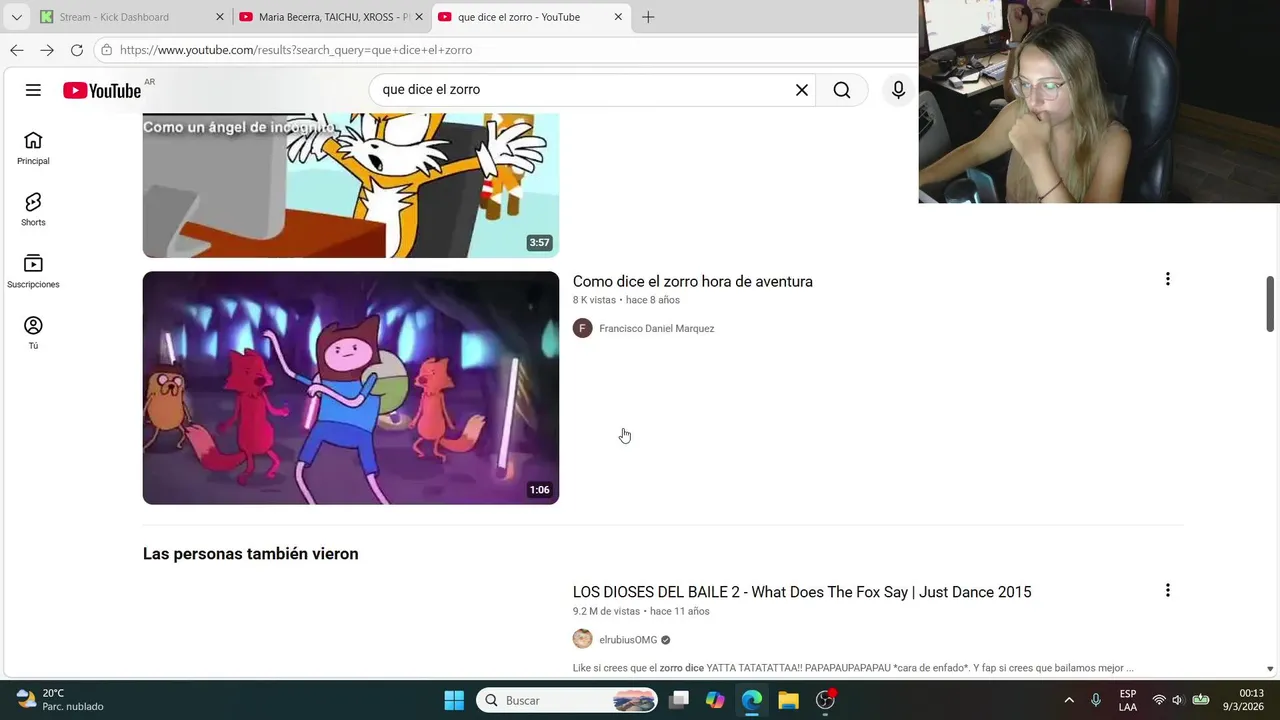Open LOS DIOSES DEL BAILE 2 video title
Screen dimensions: 1280x720
click(x=802, y=592)
